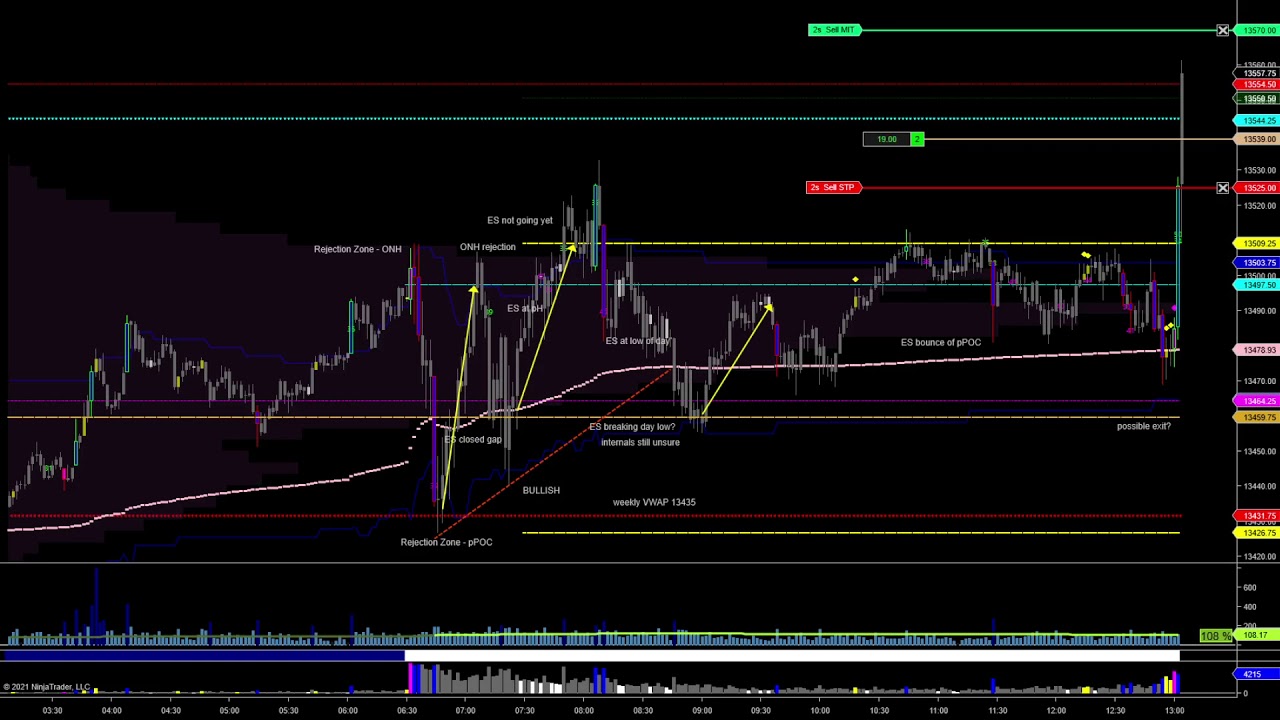
Task: Select the 'ONH rejection' annotation
Action: [x=488, y=247]
